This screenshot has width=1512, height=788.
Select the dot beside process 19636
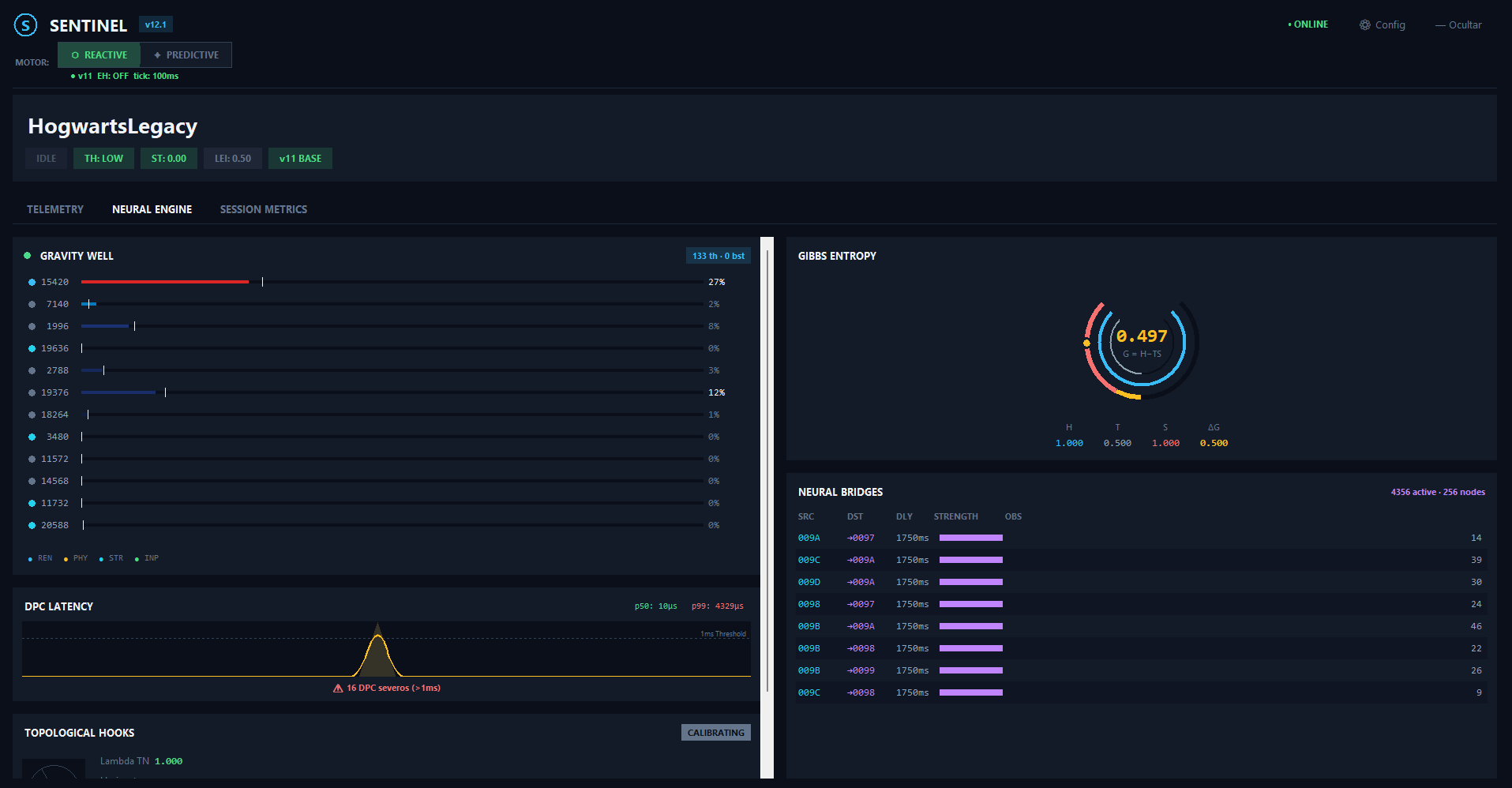tap(32, 348)
